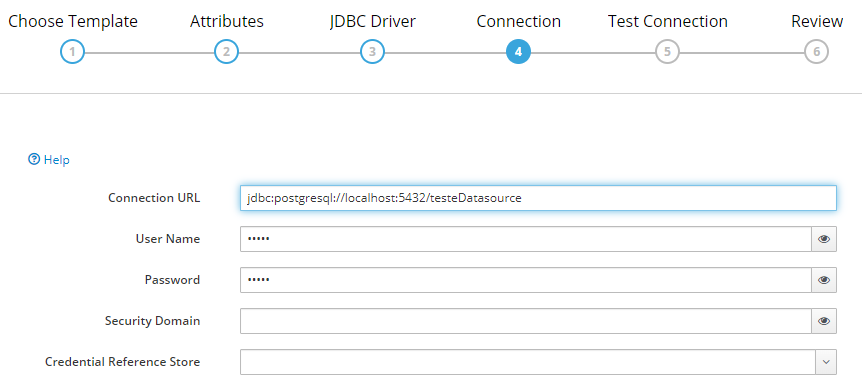Go to step 6 circle, Review
The height and width of the screenshot is (390, 862).
[x=816, y=52]
